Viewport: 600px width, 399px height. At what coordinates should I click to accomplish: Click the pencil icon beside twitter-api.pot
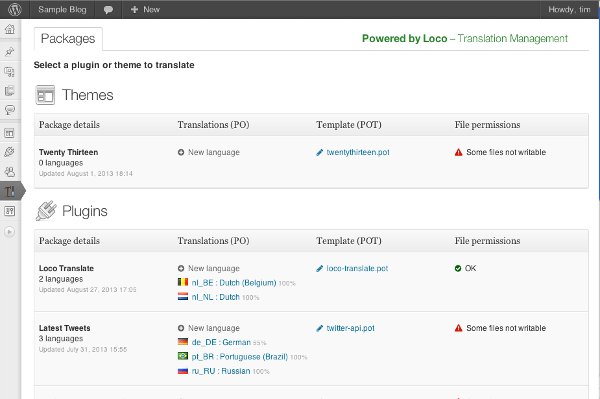[x=320, y=328]
